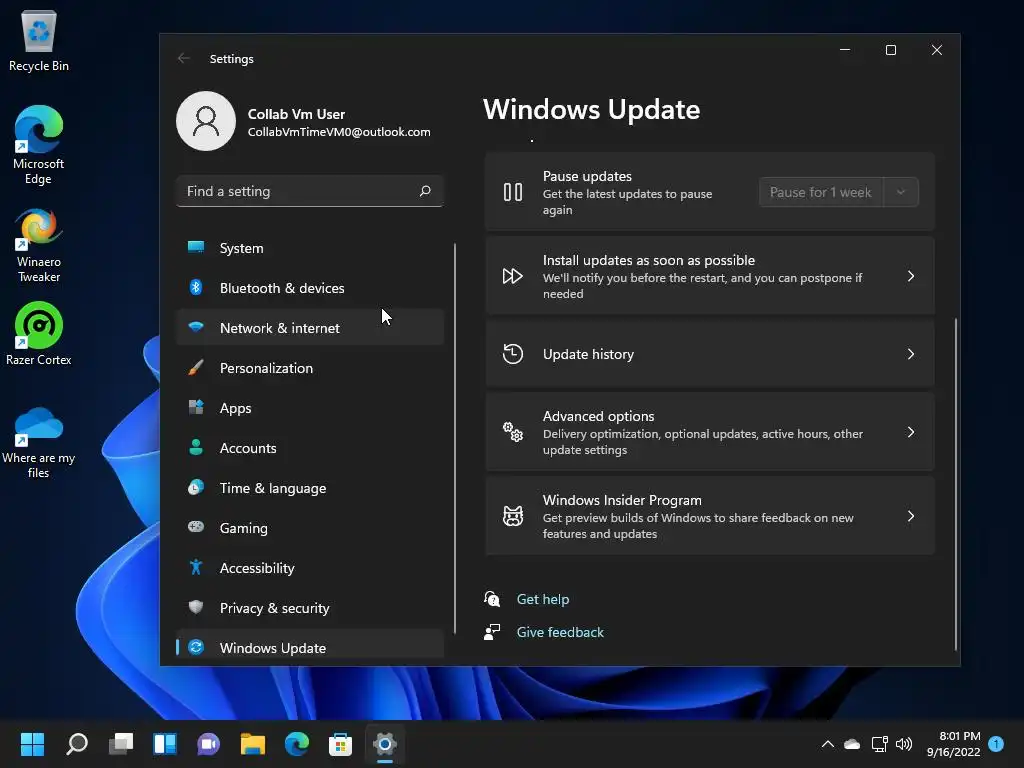Click the Accessibility figure icon
Screen dimensions: 1024x768
click(196, 567)
